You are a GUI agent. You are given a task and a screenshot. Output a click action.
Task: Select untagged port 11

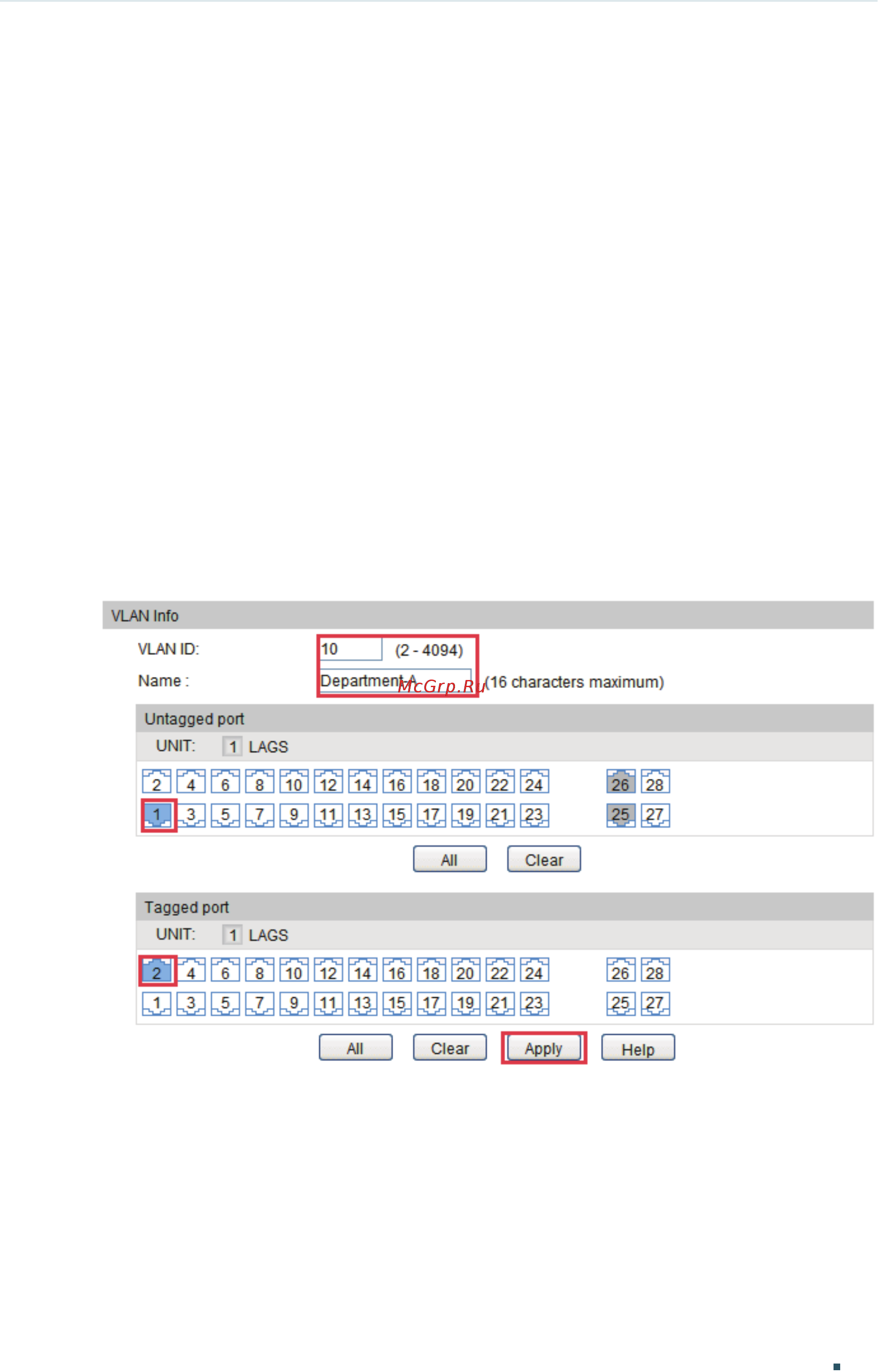[x=328, y=815]
